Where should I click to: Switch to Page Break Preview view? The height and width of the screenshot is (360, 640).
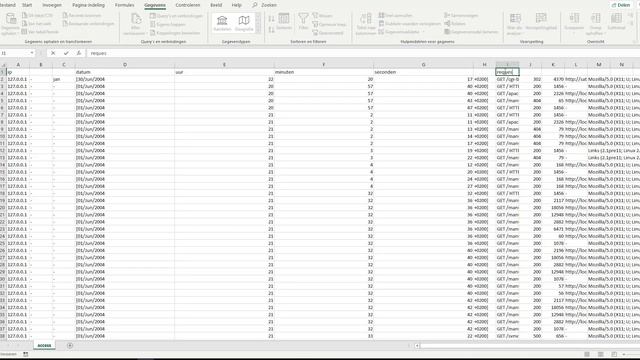(614, 354)
